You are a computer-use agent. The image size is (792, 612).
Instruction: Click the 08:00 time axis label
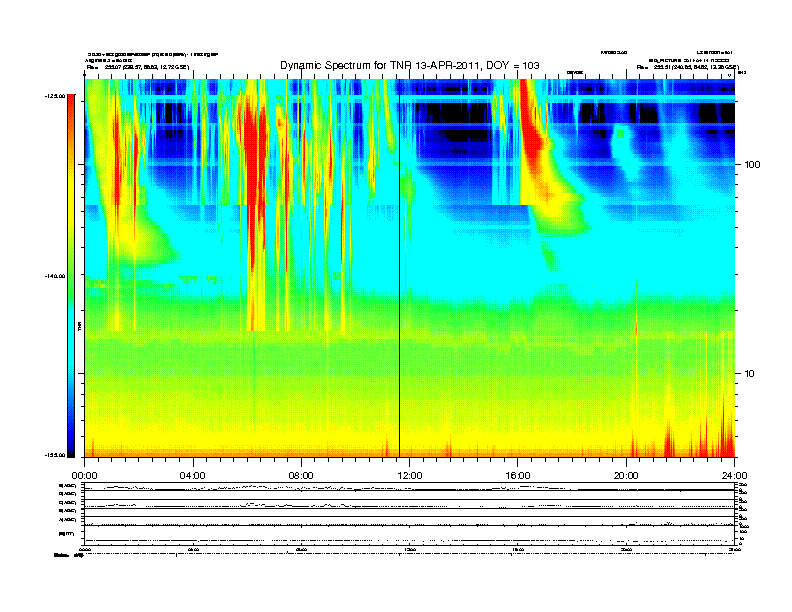[x=301, y=476]
